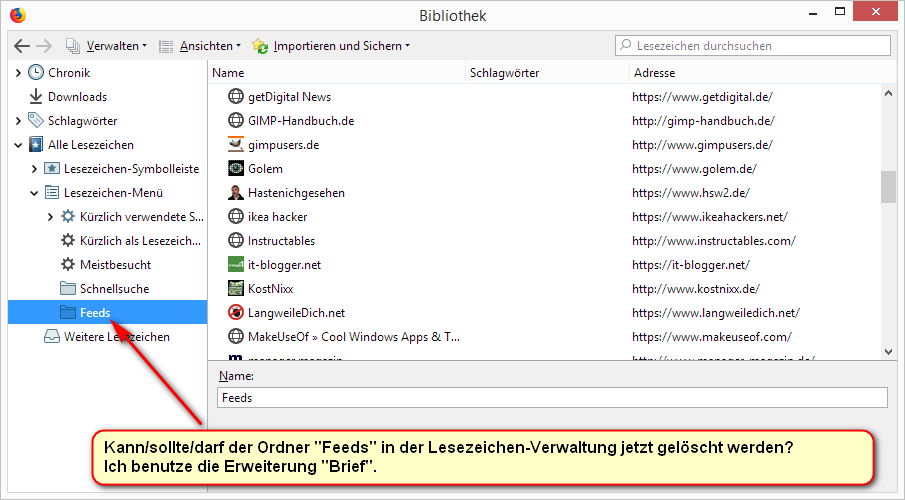
Task: Expand the Chronik tree node
Action: tap(18, 73)
